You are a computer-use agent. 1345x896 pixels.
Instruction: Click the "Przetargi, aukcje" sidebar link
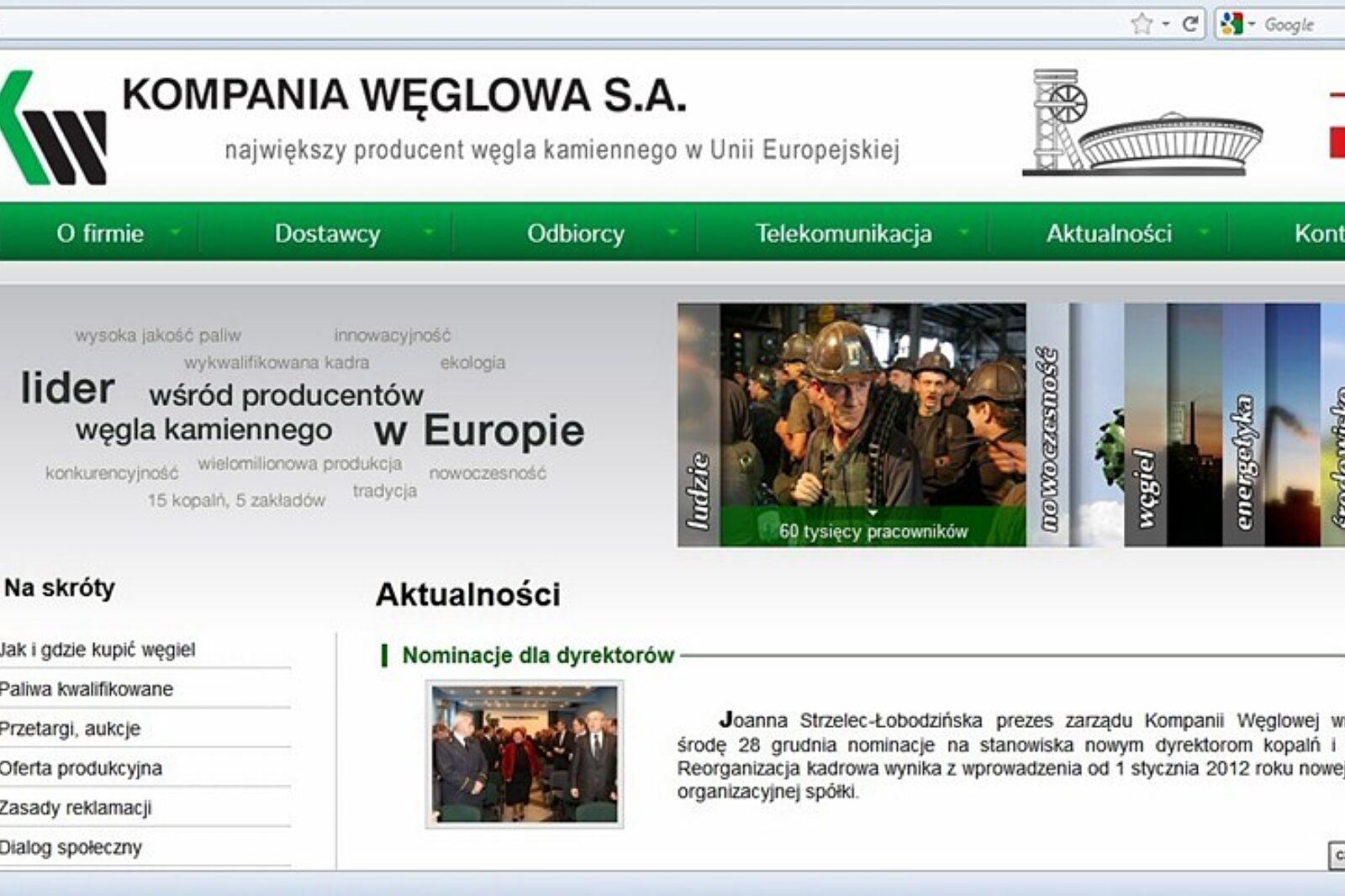[70, 730]
